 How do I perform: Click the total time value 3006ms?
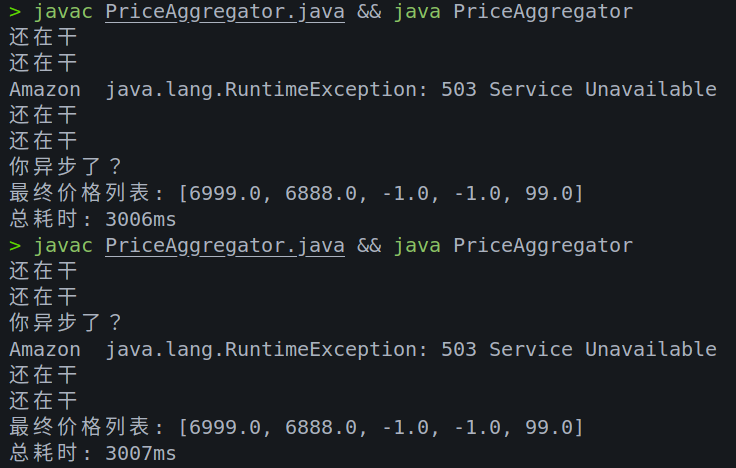pyautogui.click(x=141, y=220)
